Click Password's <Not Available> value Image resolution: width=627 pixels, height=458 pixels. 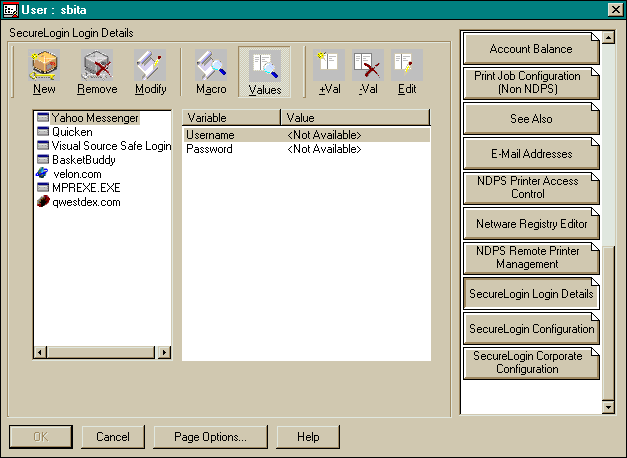pyautogui.click(x=324, y=149)
